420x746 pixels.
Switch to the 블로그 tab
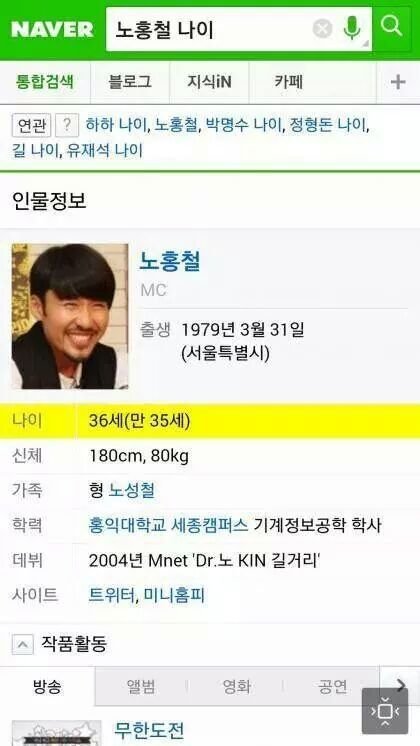[130, 82]
